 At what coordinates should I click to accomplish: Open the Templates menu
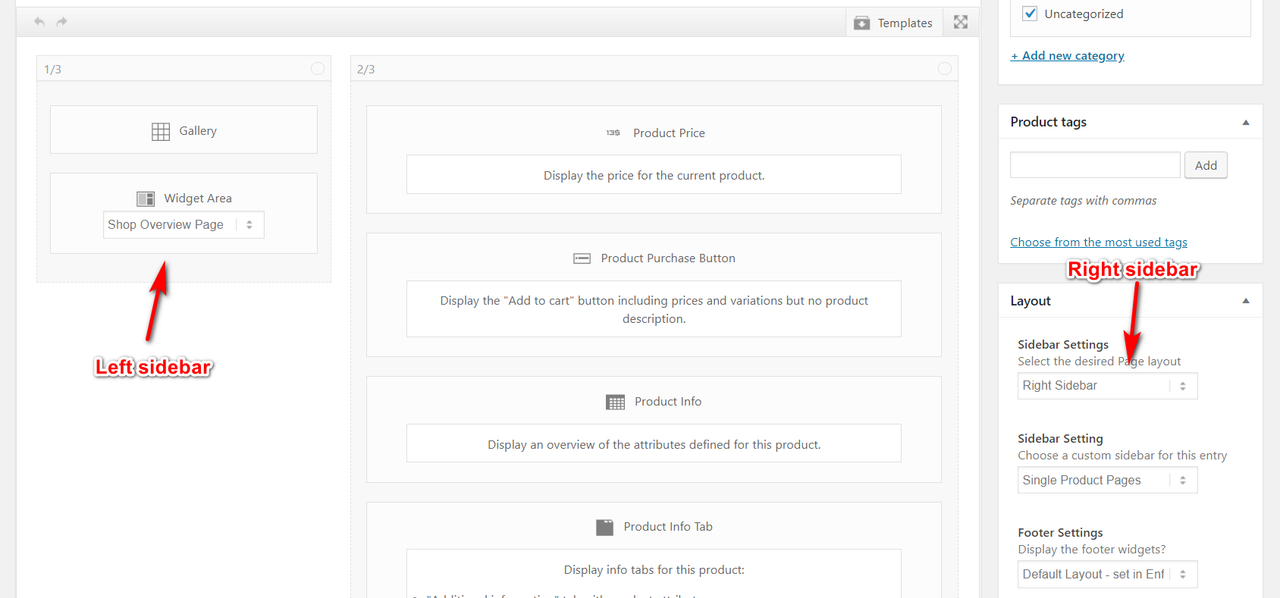[x=893, y=23]
